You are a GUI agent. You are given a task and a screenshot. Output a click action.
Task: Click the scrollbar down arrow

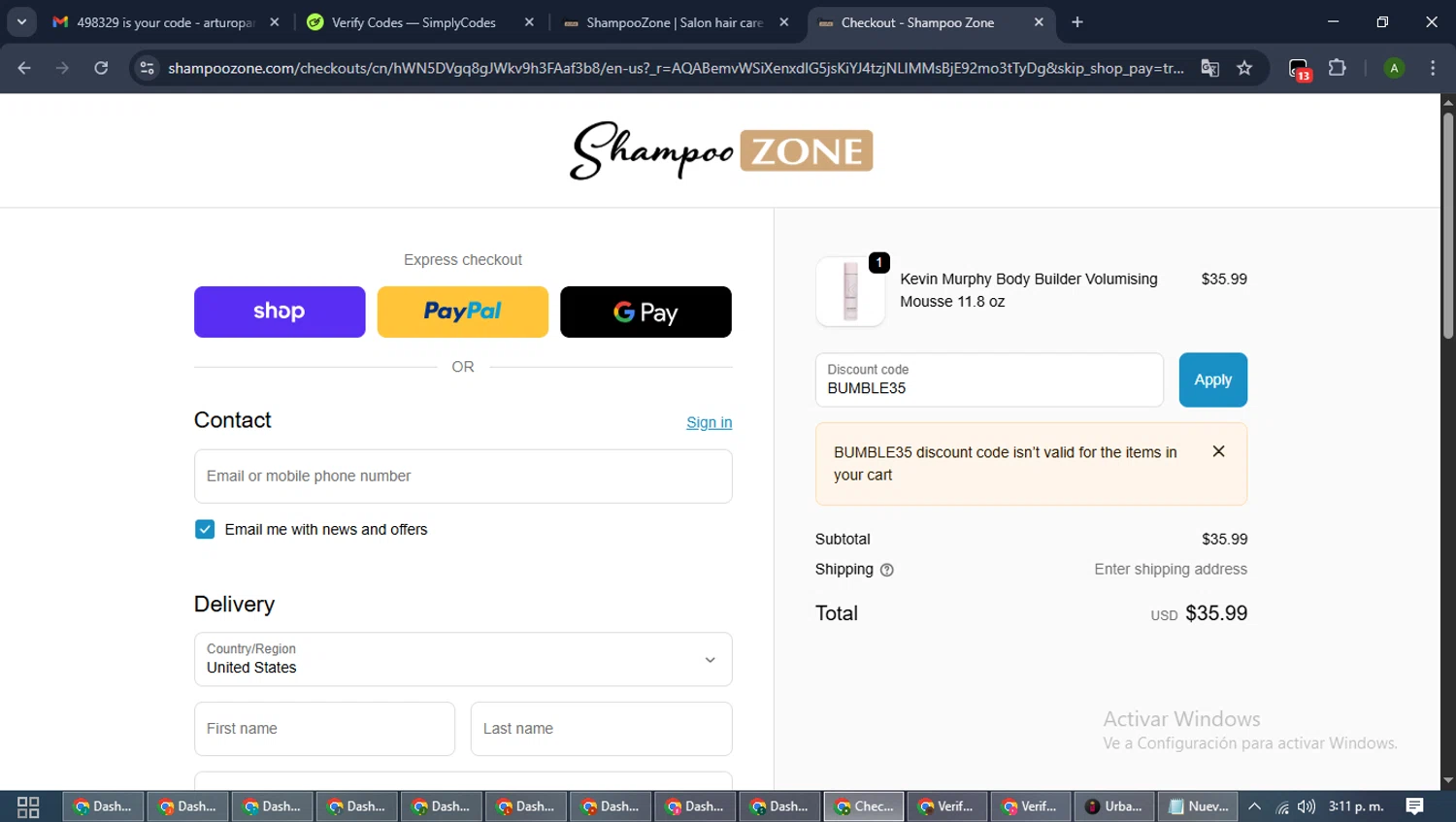(1448, 780)
